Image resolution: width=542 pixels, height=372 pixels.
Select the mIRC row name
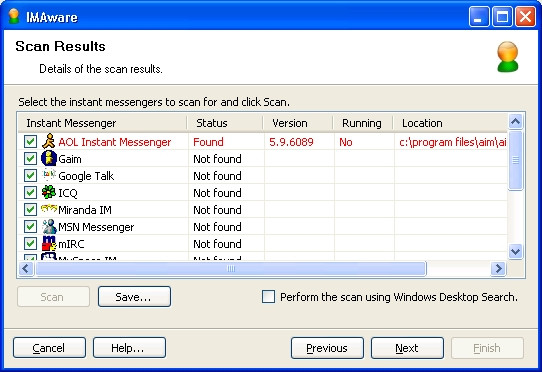coord(71,244)
